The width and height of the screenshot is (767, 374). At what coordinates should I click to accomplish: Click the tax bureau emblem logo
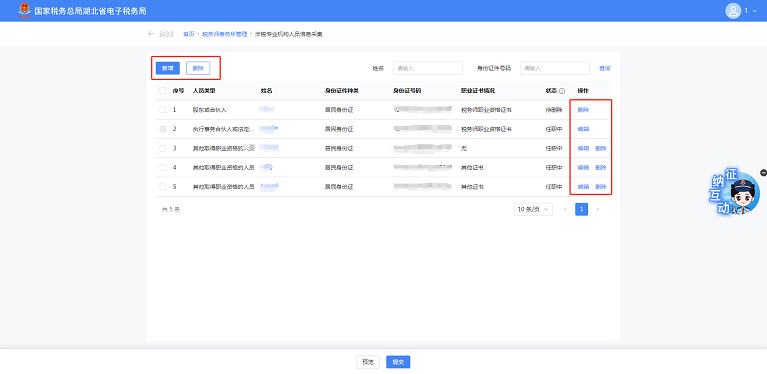pyautogui.click(x=24, y=10)
